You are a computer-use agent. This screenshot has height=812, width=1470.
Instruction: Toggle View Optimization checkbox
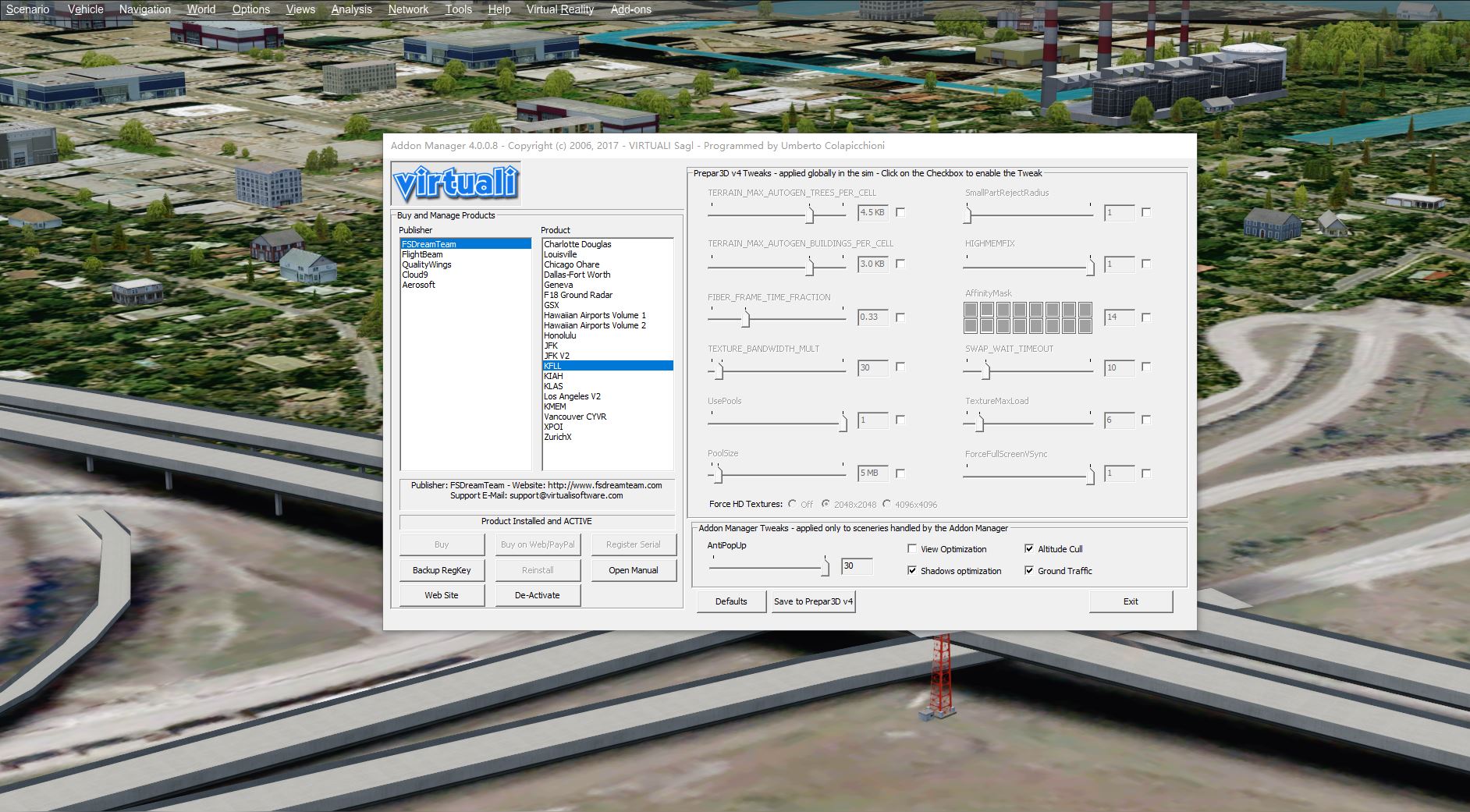coord(912,549)
